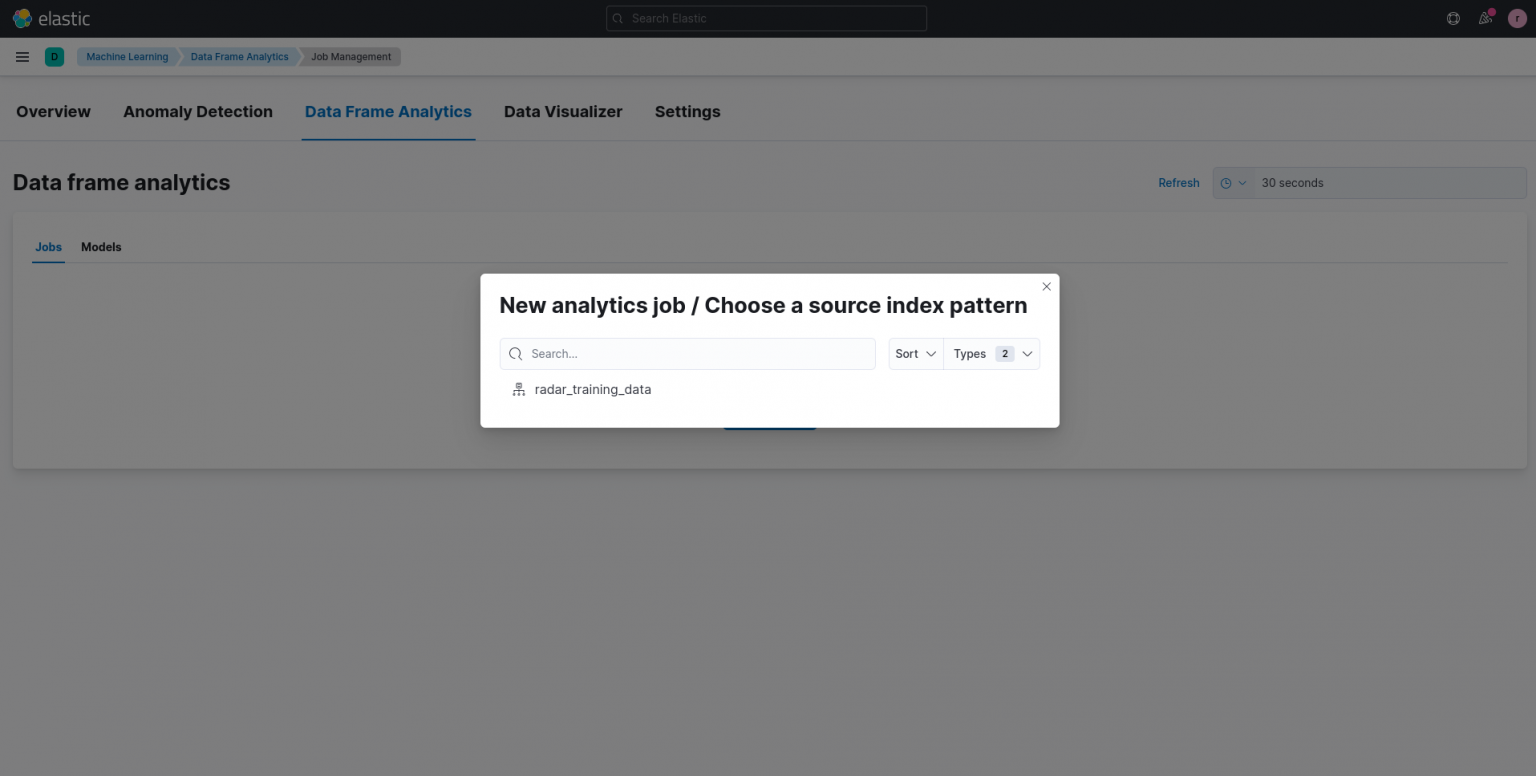Screen dimensions: 1536x776
Task: Open the Types filter dropdown
Action: [x=991, y=353]
